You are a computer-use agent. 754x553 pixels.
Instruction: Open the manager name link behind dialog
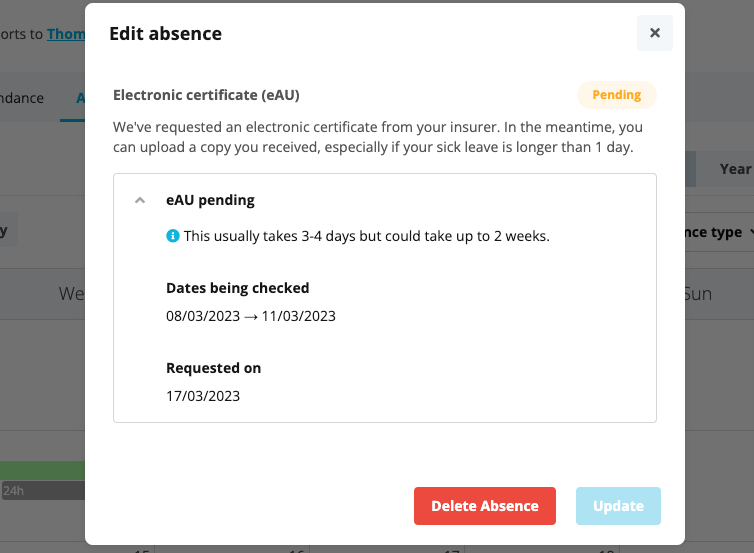tap(65, 34)
